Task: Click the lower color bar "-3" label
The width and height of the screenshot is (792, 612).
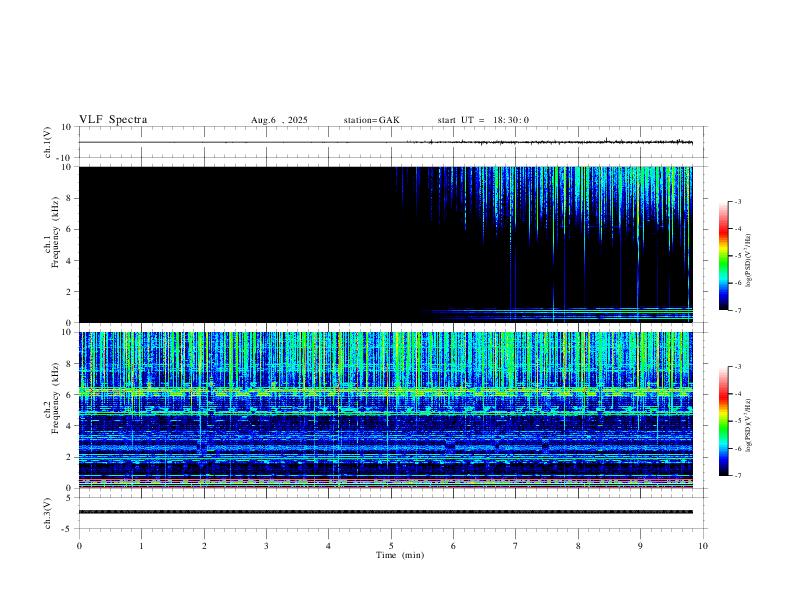Action: click(x=737, y=367)
